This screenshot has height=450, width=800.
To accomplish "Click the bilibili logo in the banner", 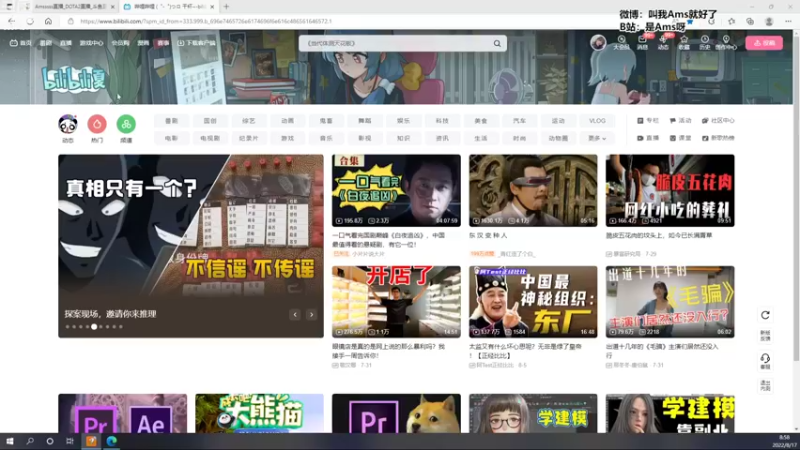I will [73, 79].
